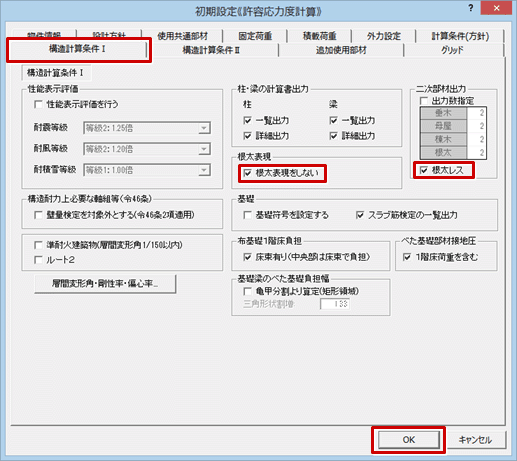Screen dimensions: 517x461
Task: Click the help question mark icon
Action: 470,8
